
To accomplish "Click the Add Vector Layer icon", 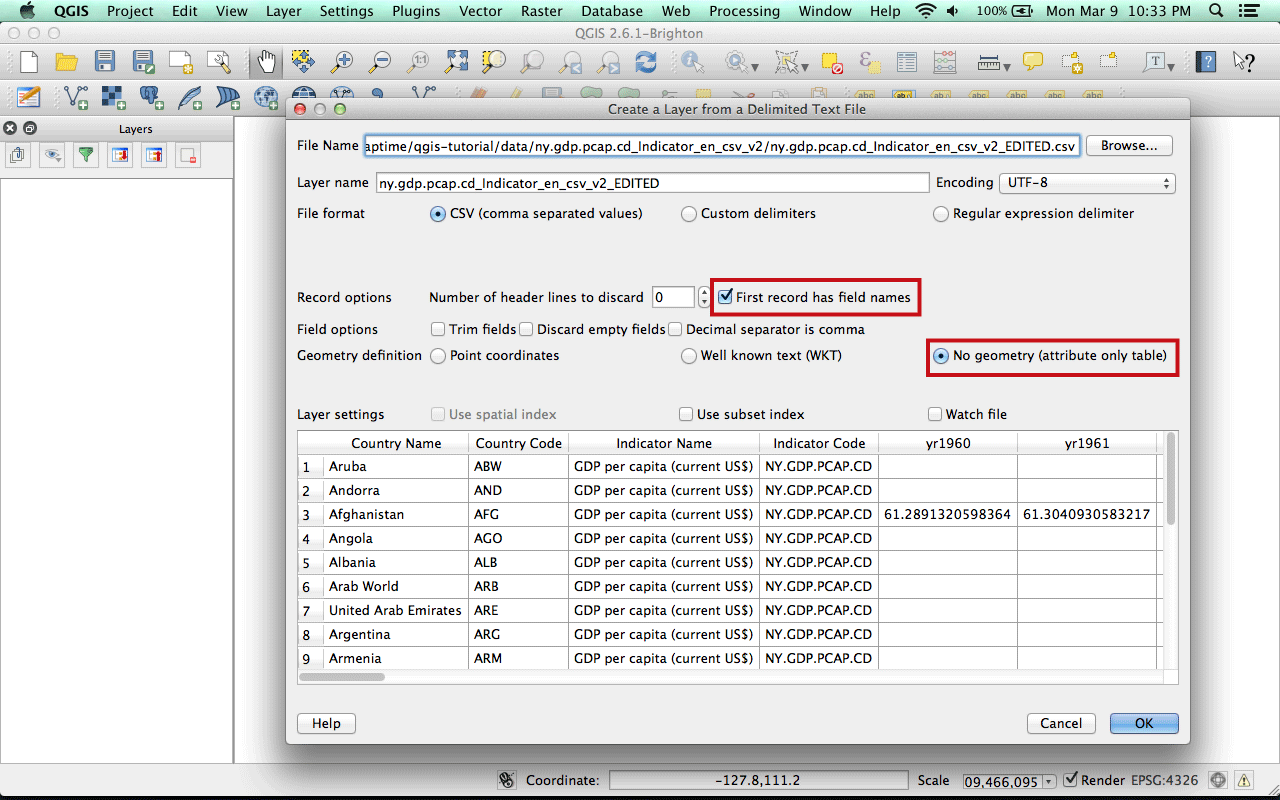I will pos(76,97).
